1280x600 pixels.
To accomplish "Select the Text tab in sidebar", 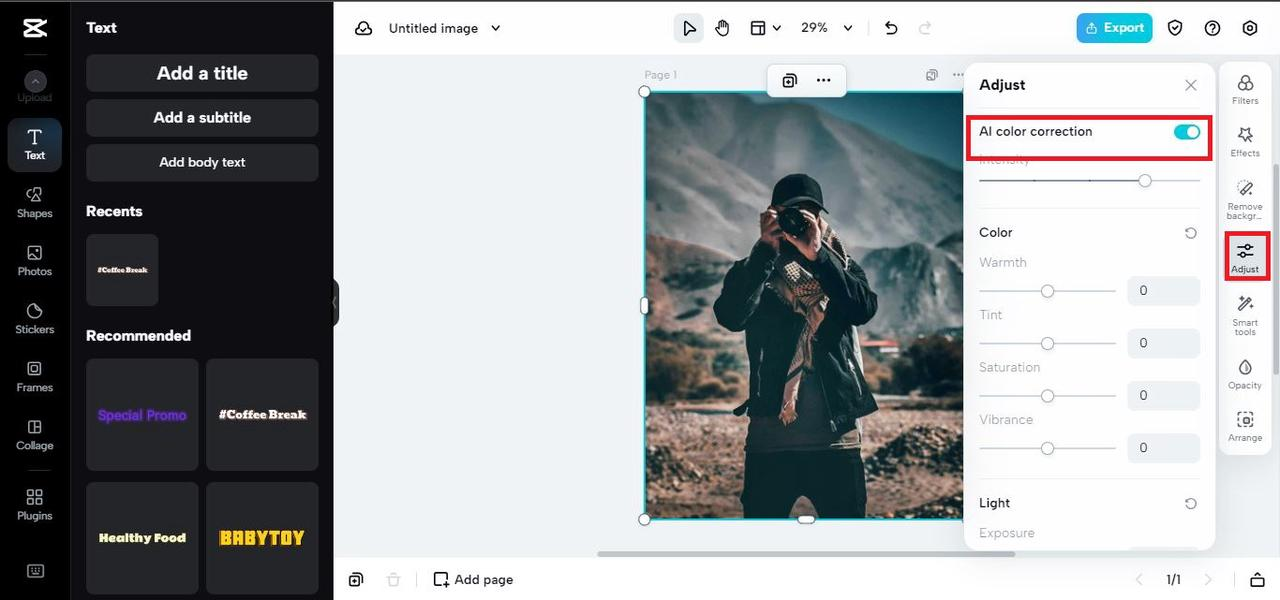I will click(x=35, y=145).
